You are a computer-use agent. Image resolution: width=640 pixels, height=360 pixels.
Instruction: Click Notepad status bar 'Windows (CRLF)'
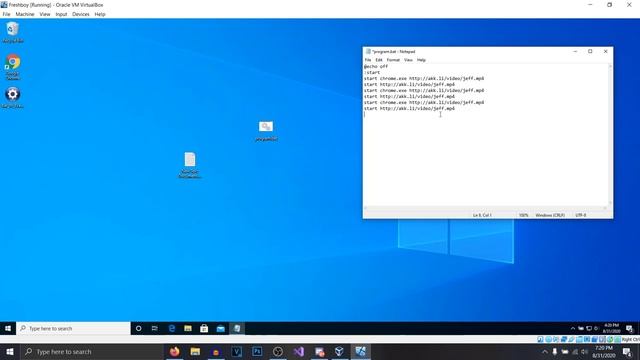click(x=550, y=215)
